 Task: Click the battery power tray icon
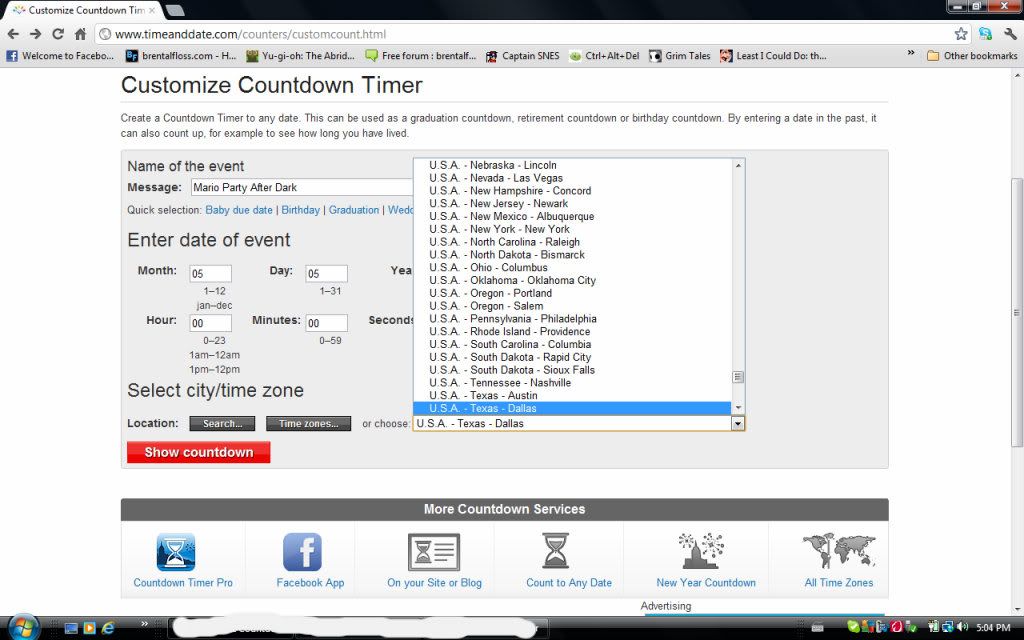(933, 627)
